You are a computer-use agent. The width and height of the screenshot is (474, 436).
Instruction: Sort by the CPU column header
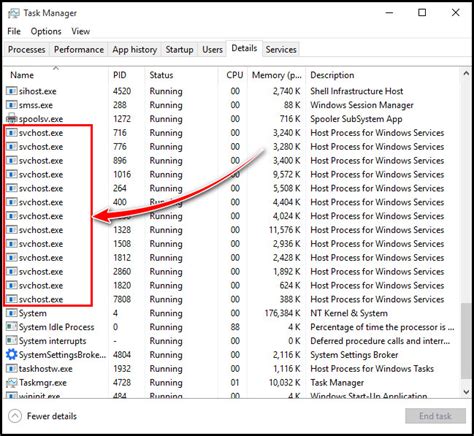click(x=233, y=75)
